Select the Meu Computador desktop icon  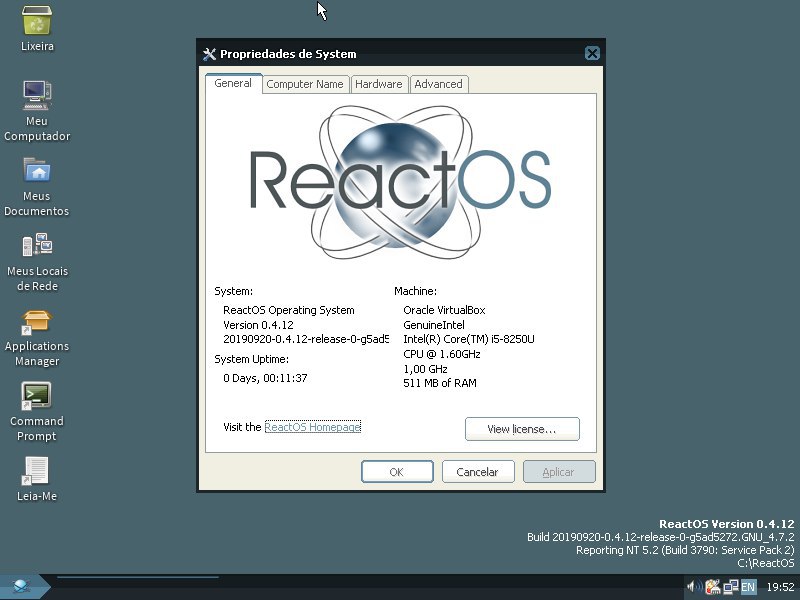pos(37,95)
